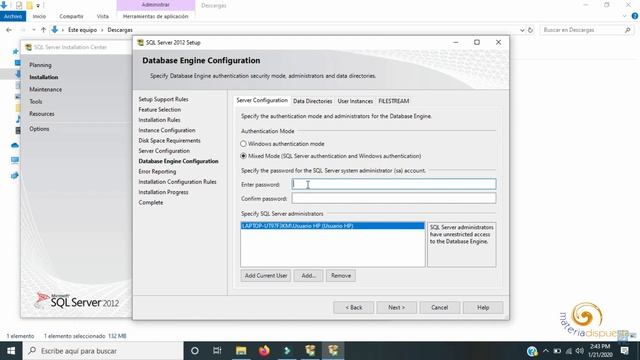640x360 pixels.
Task: Click Explorer back navigation arrow
Action: tap(9, 30)
